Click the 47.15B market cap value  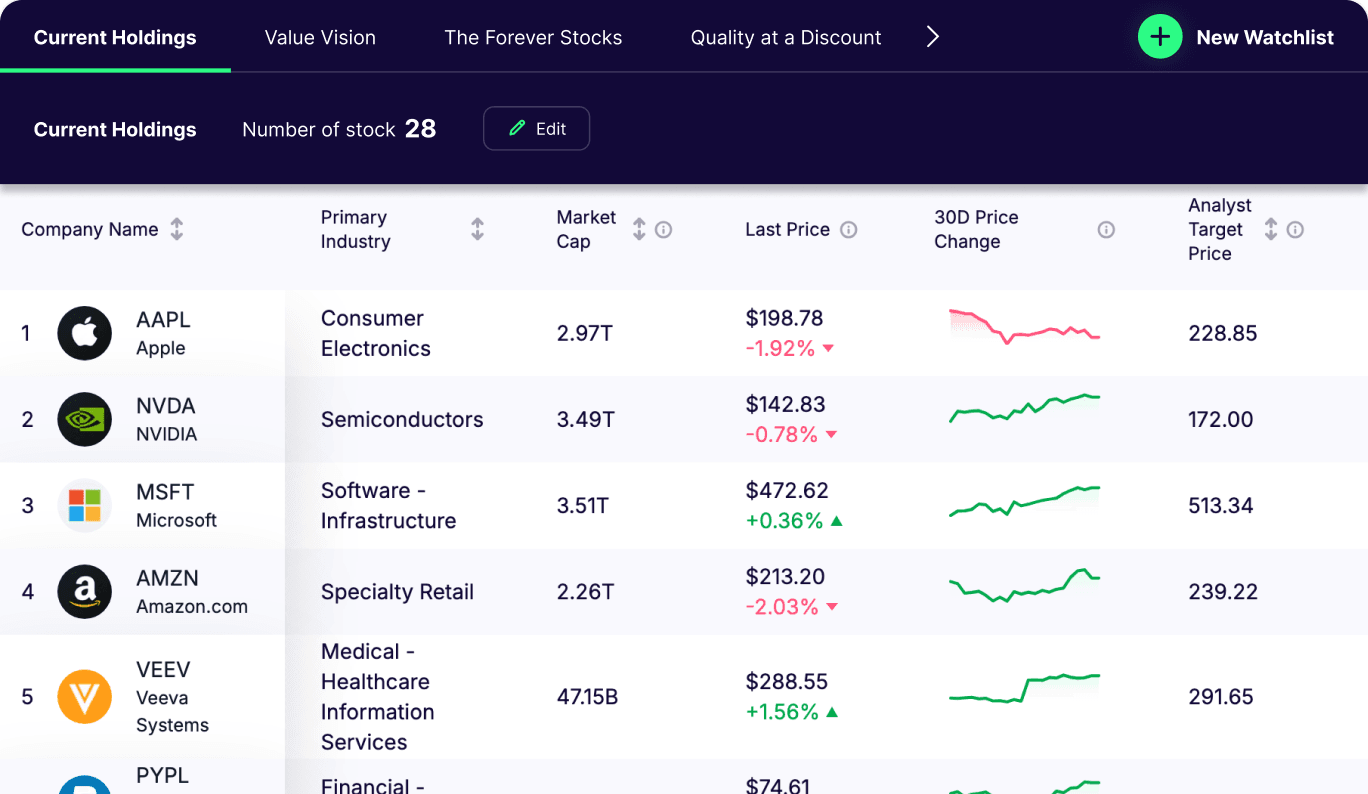587,696
